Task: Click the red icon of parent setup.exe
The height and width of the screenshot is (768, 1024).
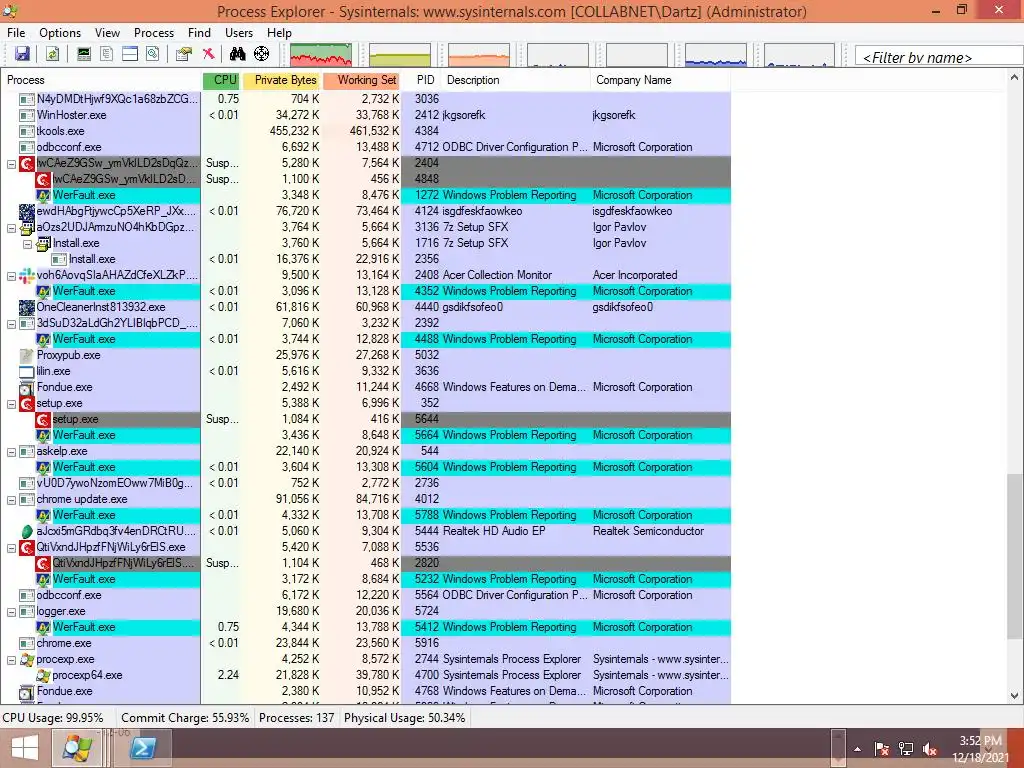Action: coord(27,404)
